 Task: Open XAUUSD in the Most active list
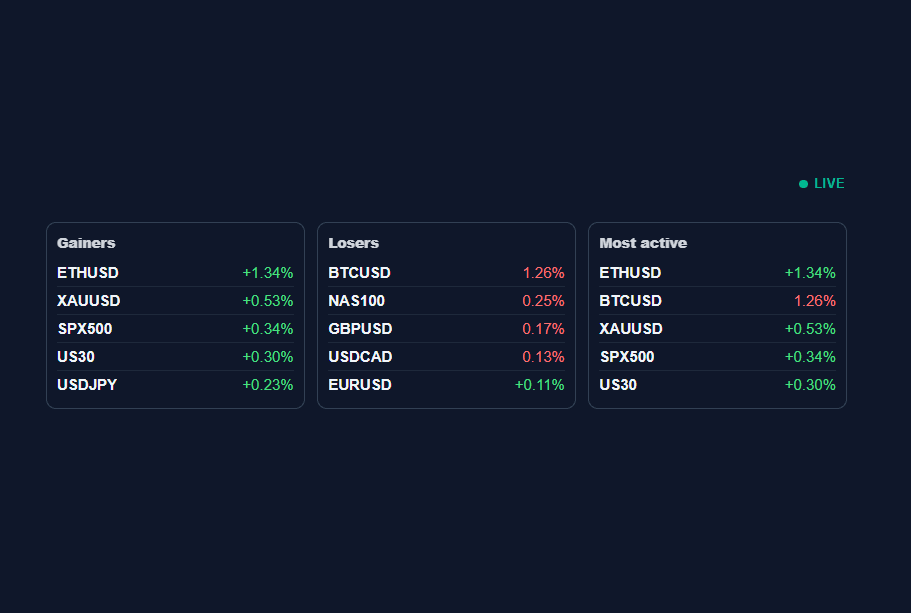coord(631,328)
